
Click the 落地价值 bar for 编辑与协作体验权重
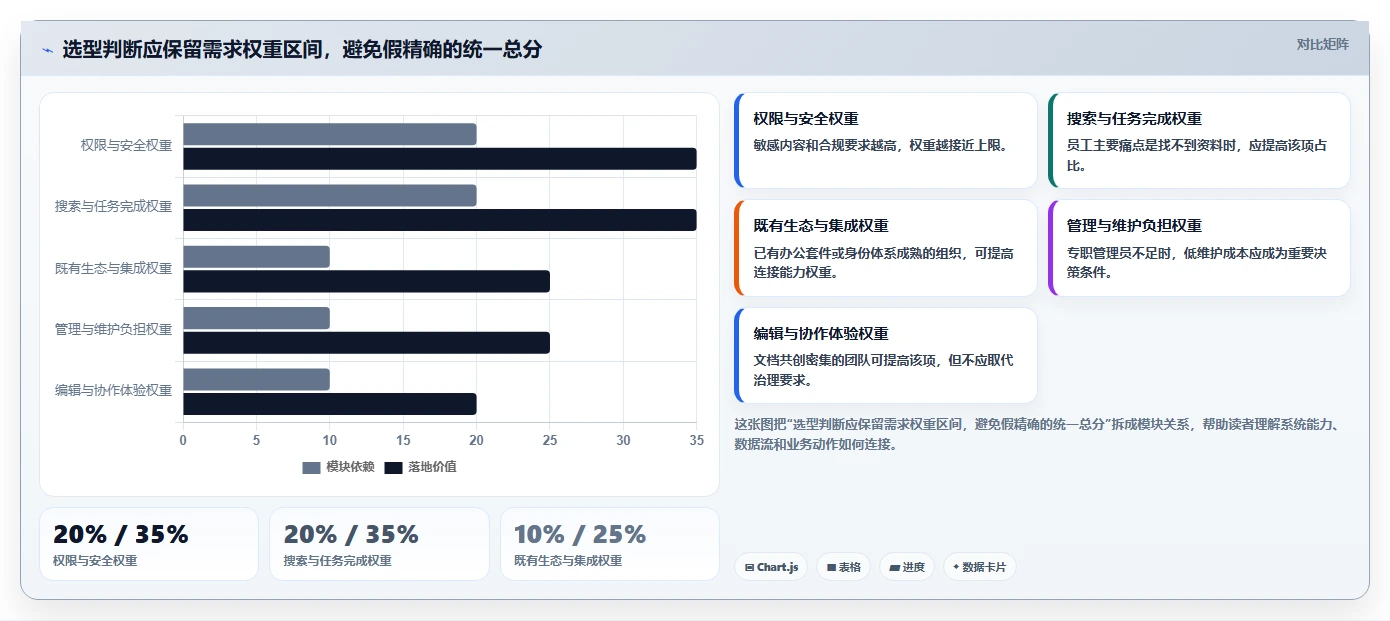coord(330,404)
